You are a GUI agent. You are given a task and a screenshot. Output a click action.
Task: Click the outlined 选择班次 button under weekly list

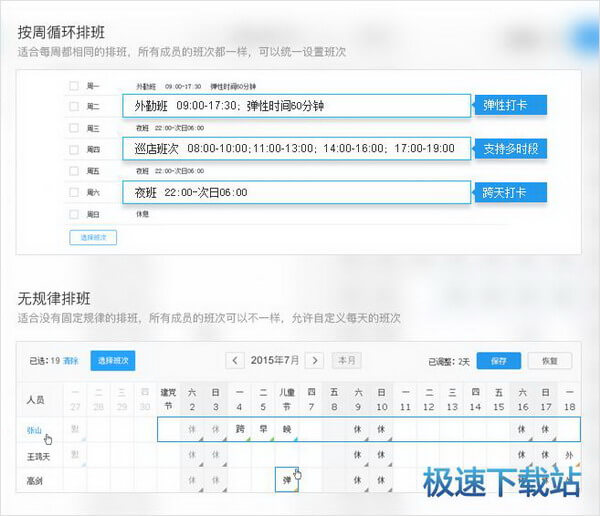click(x=93, y=237)
